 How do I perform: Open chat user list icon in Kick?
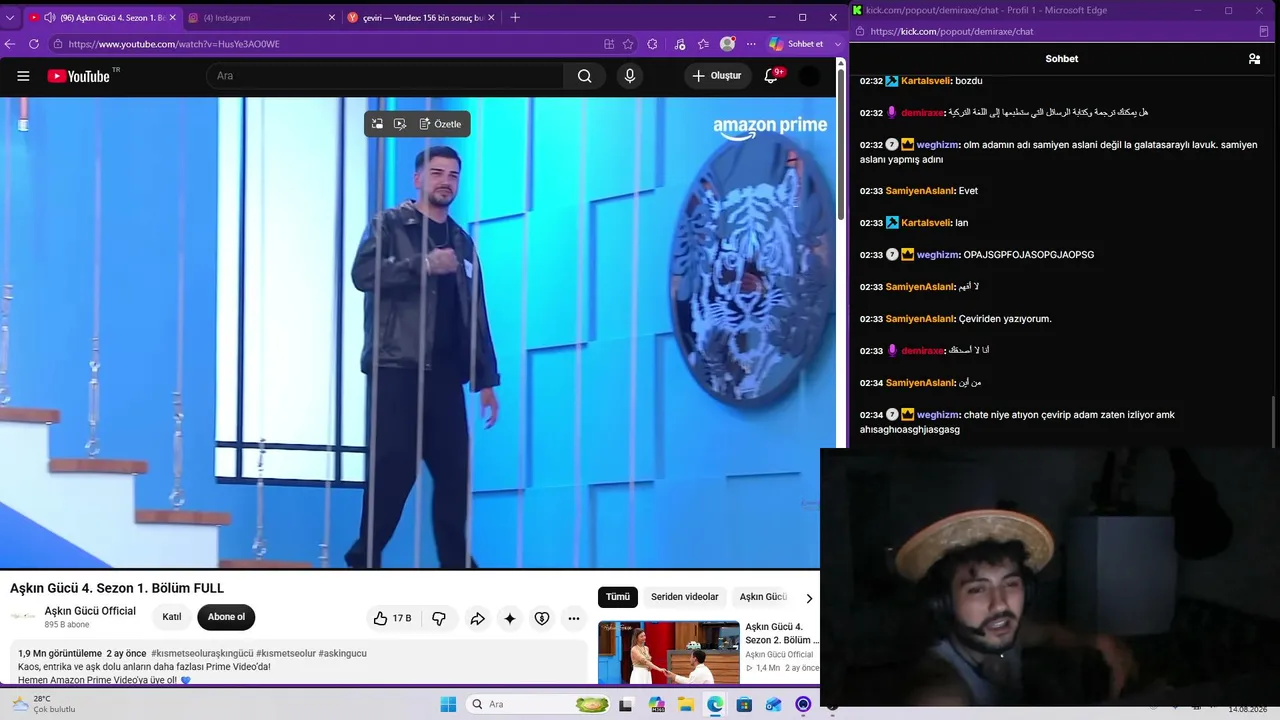pos(1254,59)
